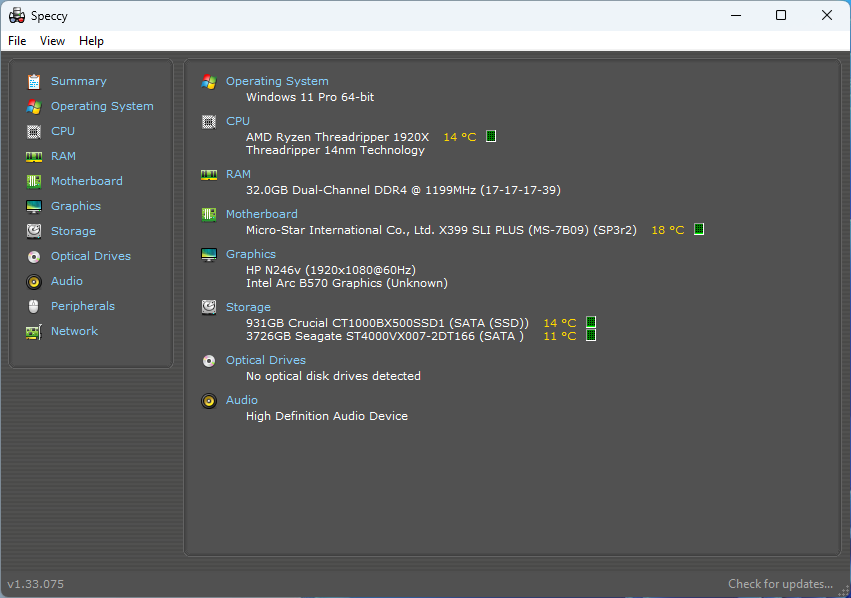This screenshot has width=851, height=598.
Task: Click the Storage heading link in main panel
Action: [x=248, y=307]
